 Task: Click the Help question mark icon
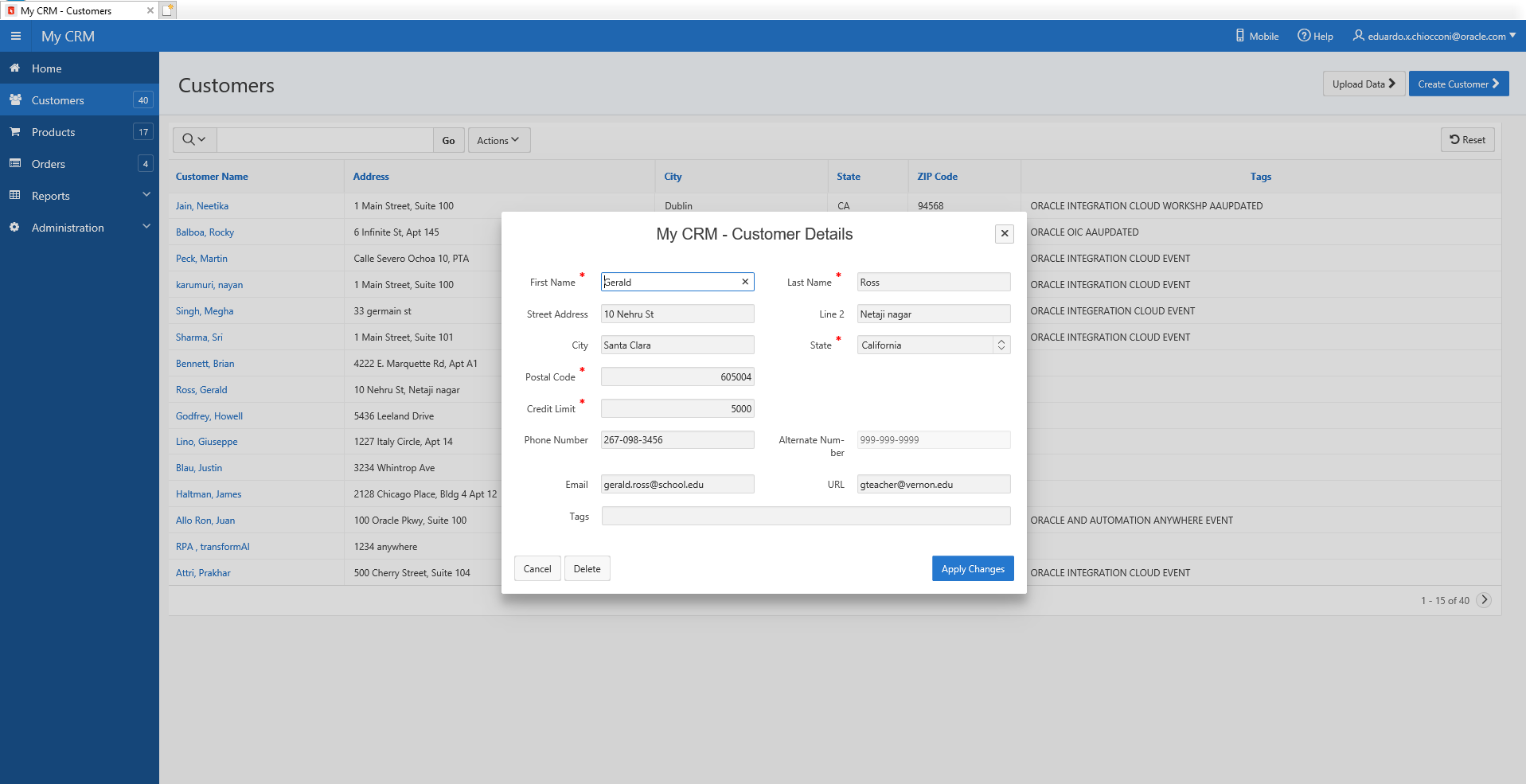tap(1303, 36)
